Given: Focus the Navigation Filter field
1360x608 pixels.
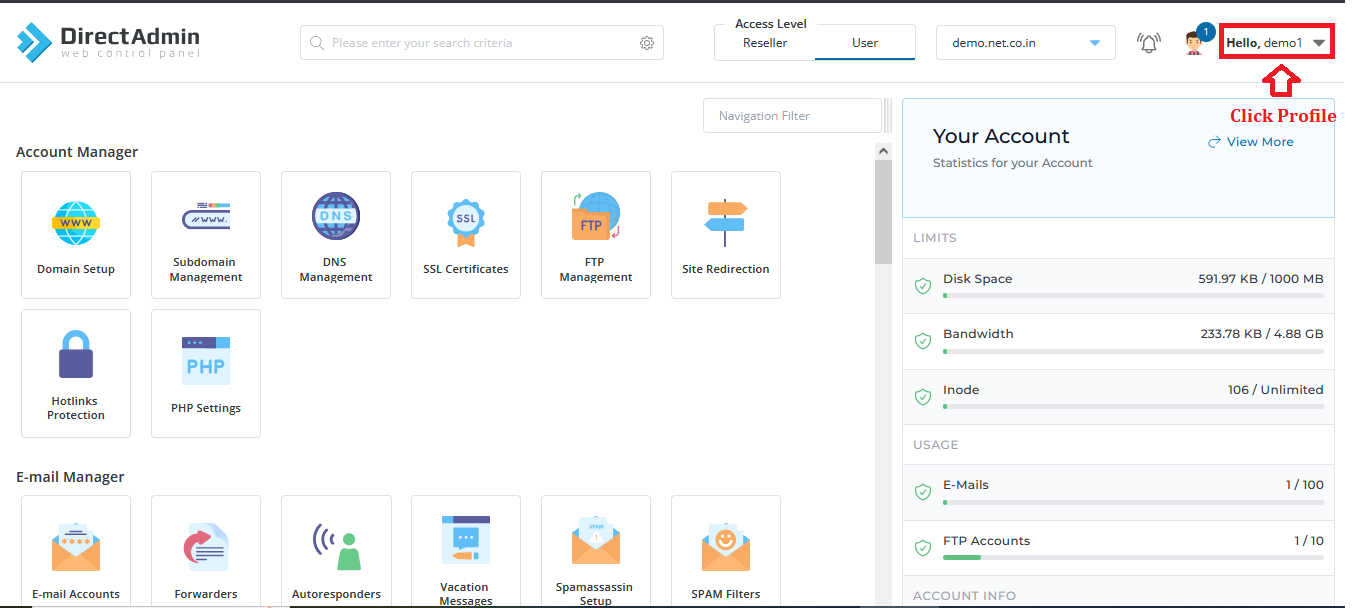Looking at the screenshot, I should 792,116.
